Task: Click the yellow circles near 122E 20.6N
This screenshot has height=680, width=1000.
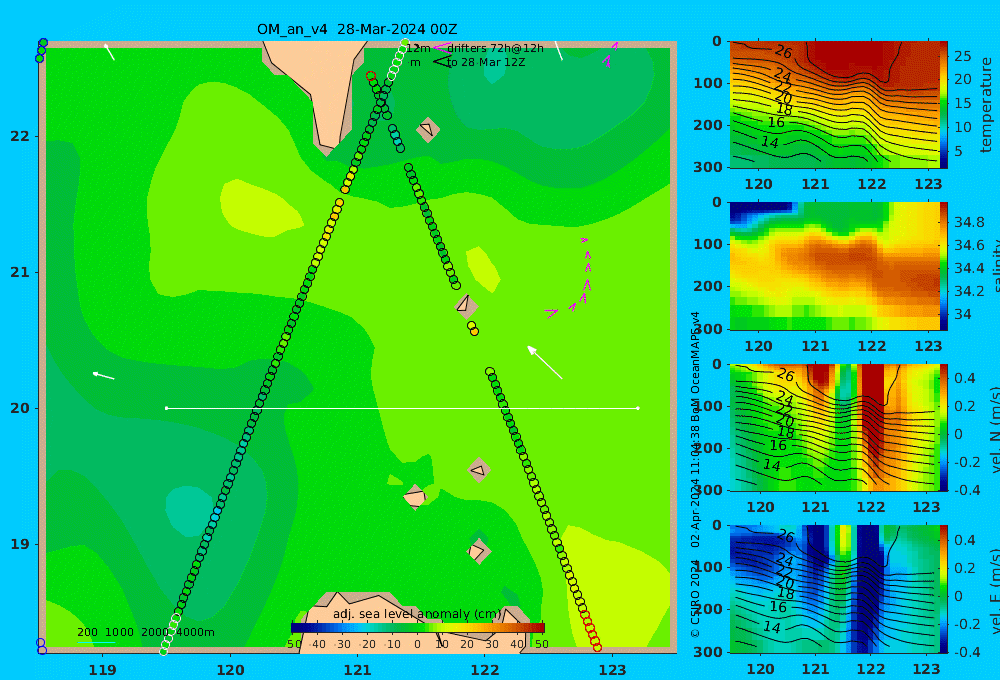Action: (x=473, y=329)
